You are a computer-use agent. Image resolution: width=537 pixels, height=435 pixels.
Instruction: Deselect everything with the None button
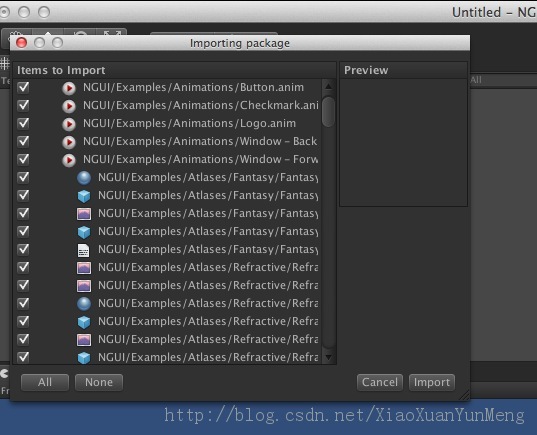tap(99, 382)
